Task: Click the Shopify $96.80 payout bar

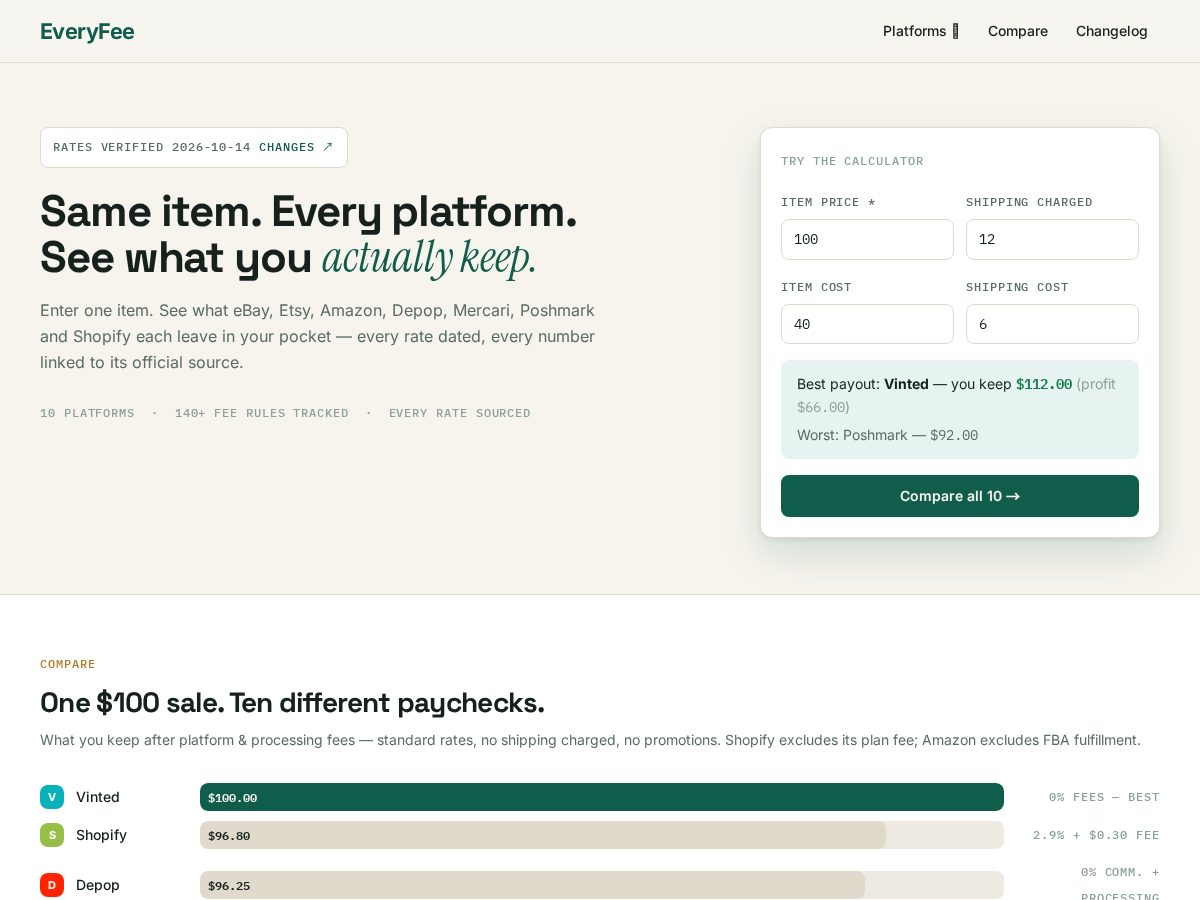Action: (543, 835)
